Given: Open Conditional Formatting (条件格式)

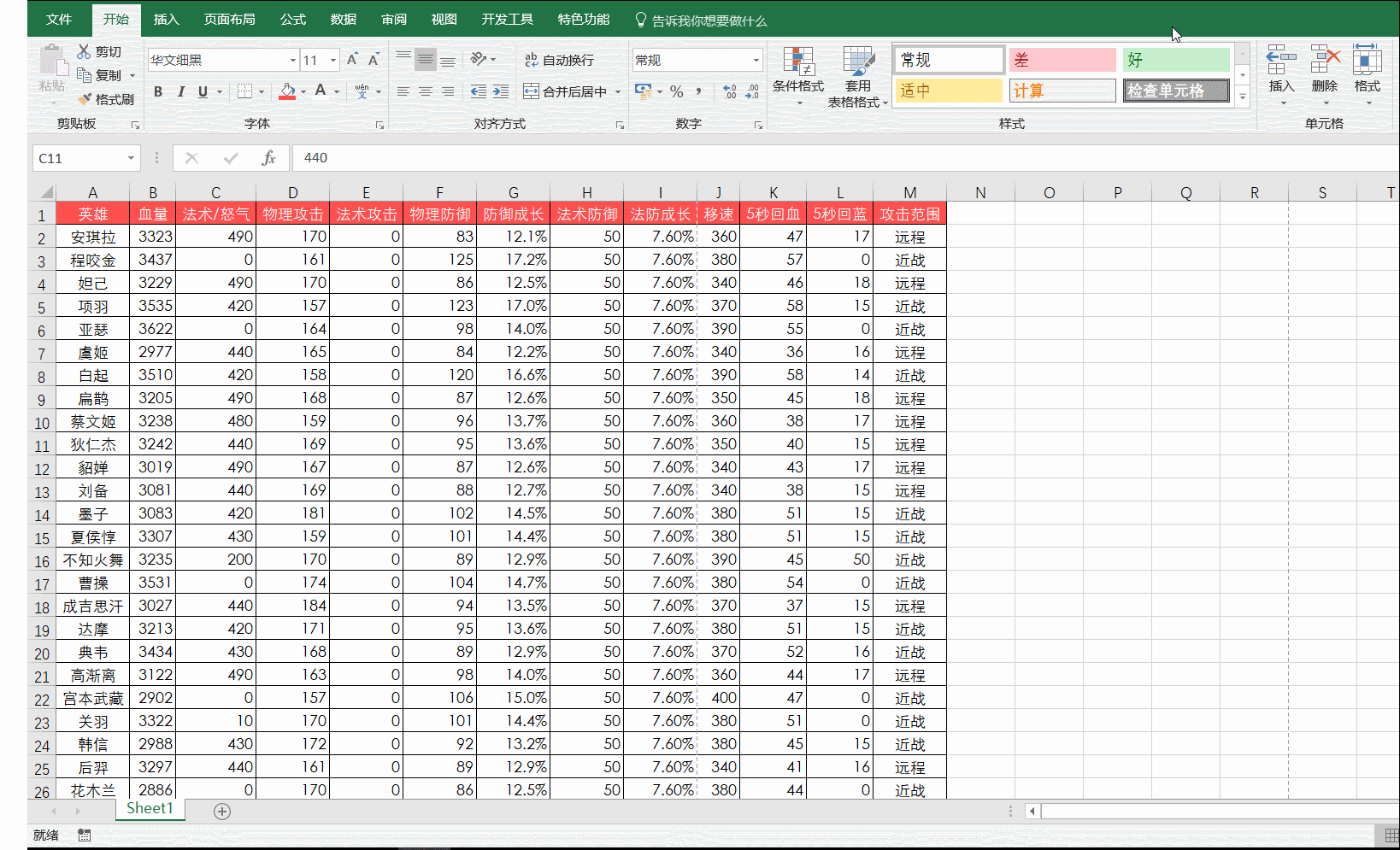Looking at the screenshot, I should point(798,76).
